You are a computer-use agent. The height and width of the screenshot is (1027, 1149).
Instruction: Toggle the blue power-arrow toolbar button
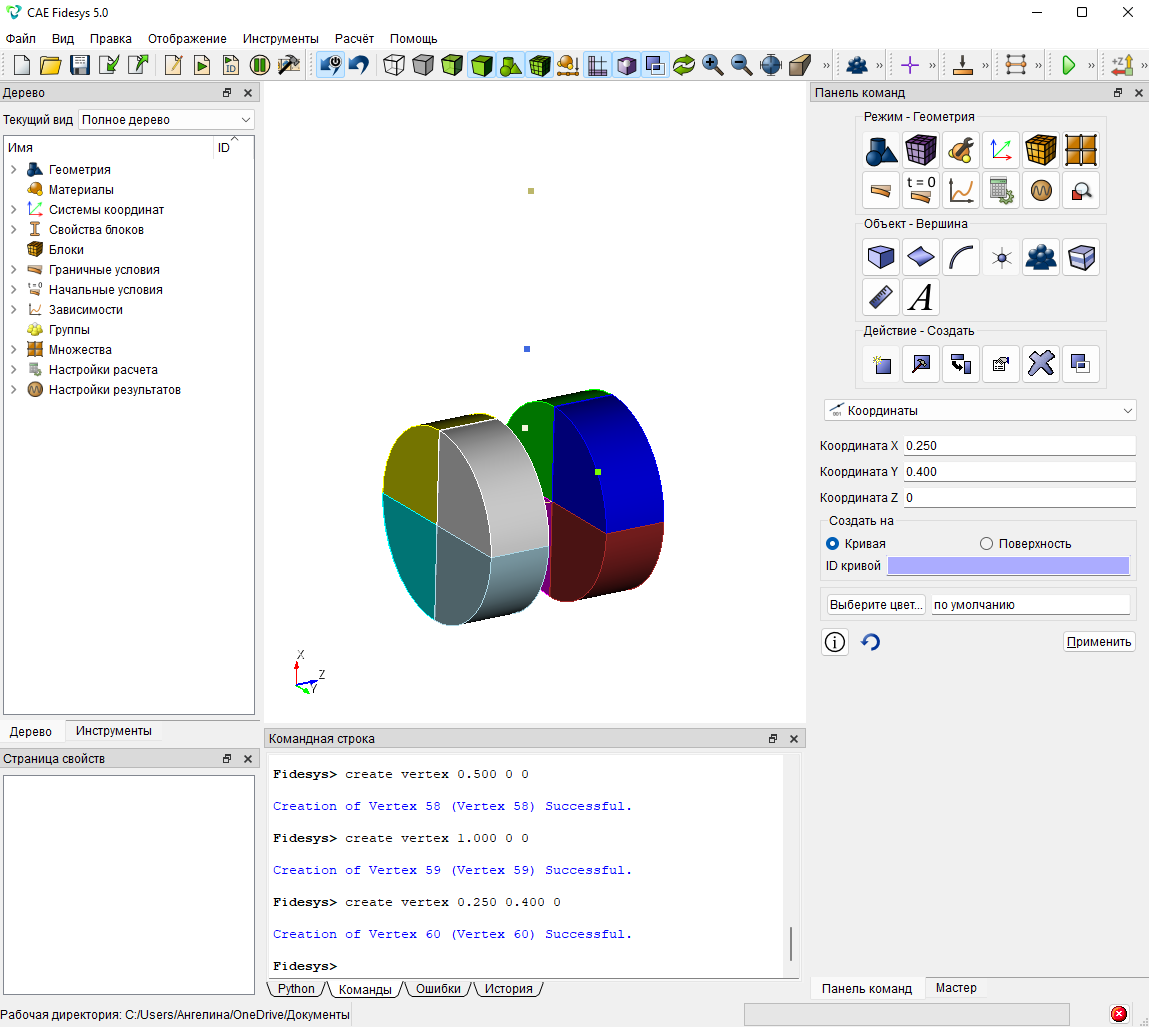coord(330,65)
